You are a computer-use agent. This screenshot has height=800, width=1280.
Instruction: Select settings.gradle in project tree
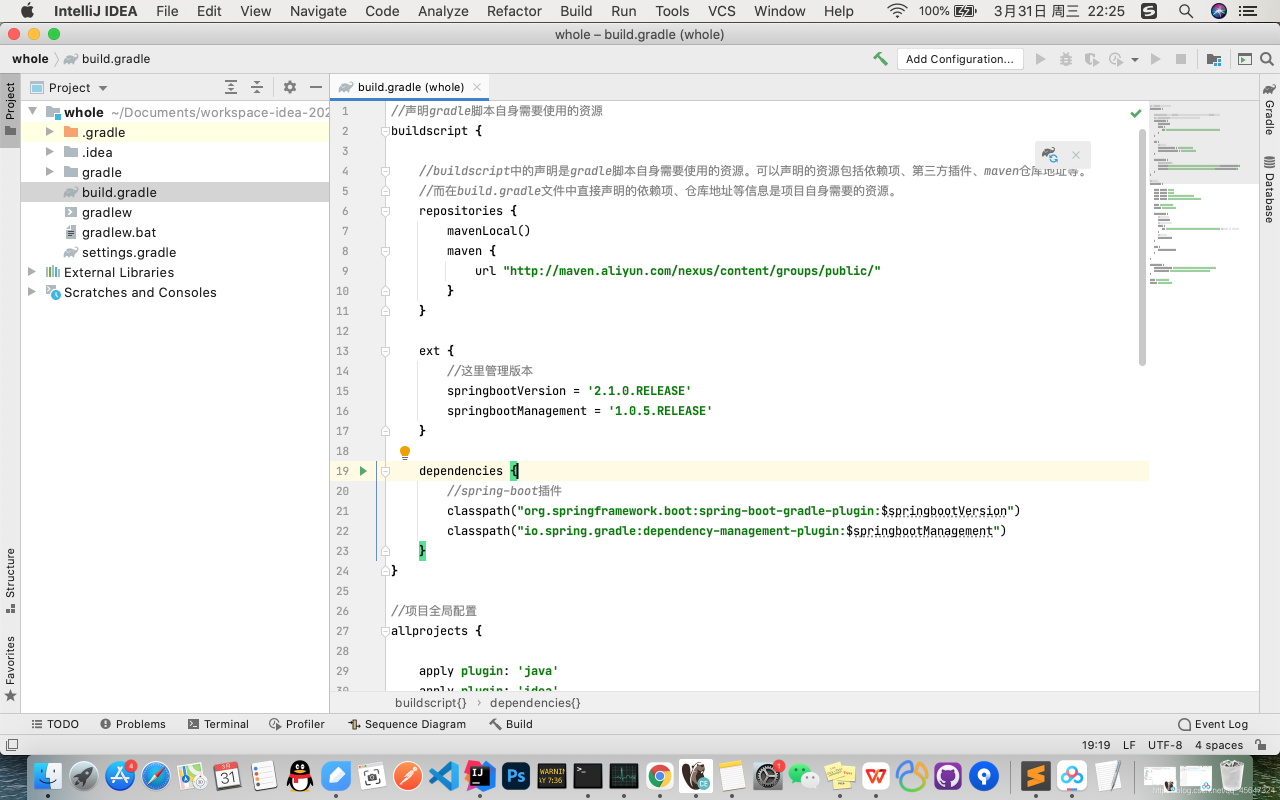(128, 252)
